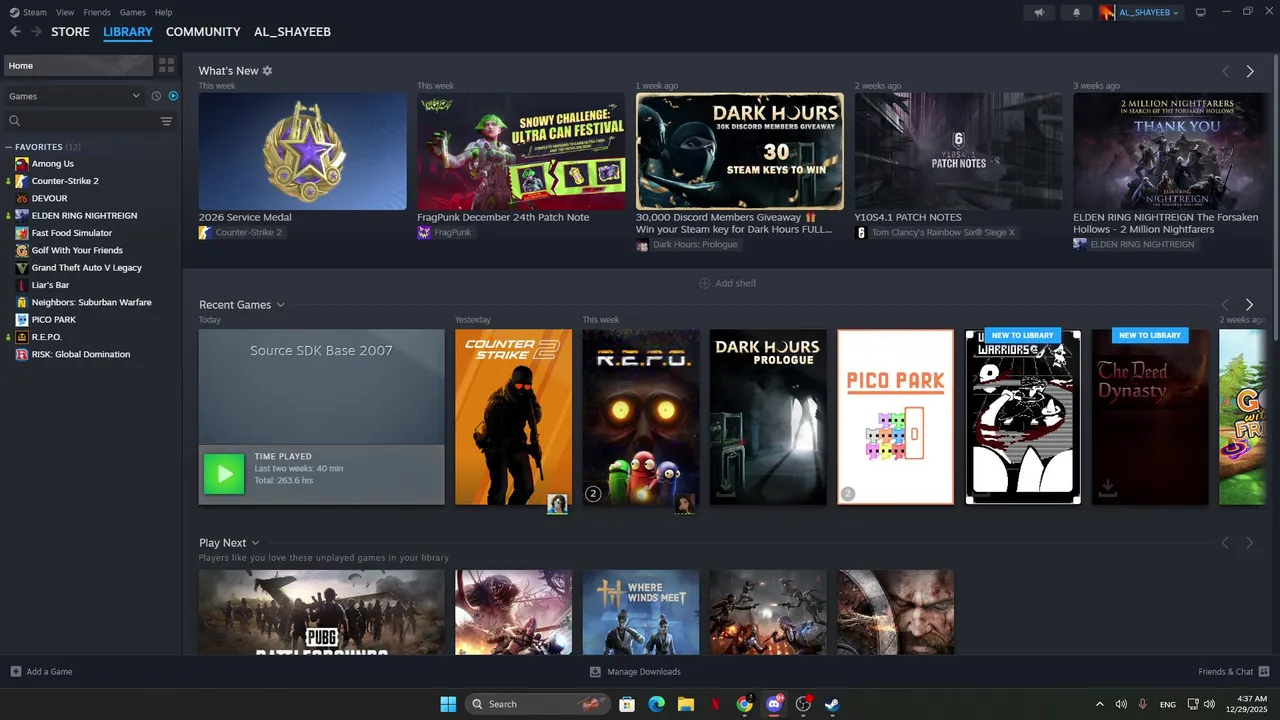This screenshot has width=1280, height=720.
Task: Click Add shelf button
Action: tap(727, 283)
